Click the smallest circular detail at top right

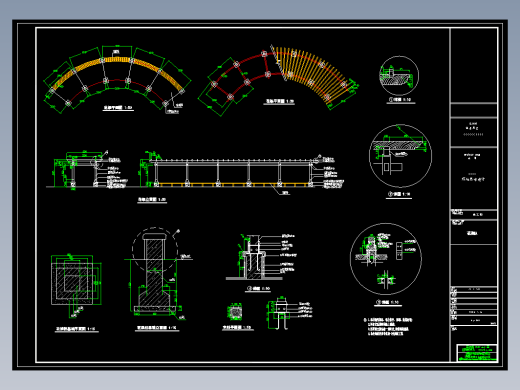[399, 76]
